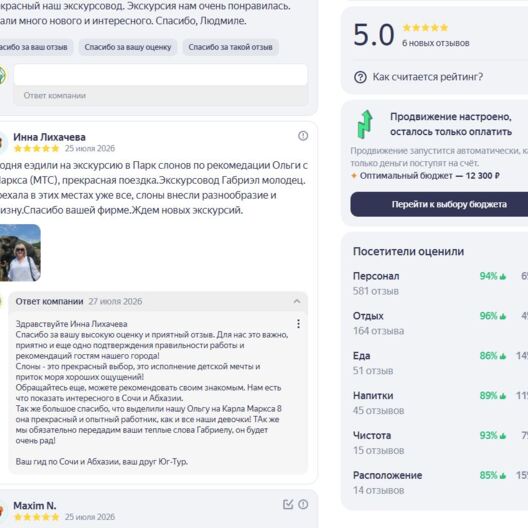Click the Персонал 94% thumbs-up rating

coord(493,276)
